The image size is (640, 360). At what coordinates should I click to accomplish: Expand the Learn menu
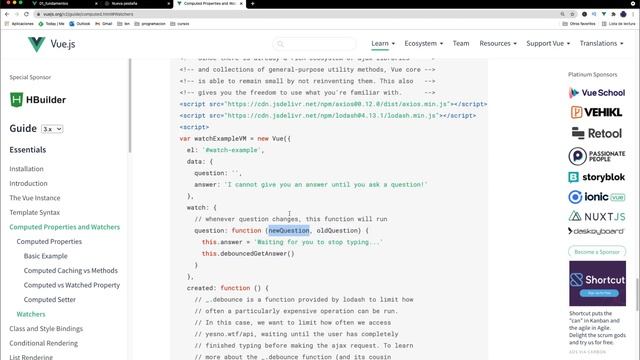(x=383, y=43)
